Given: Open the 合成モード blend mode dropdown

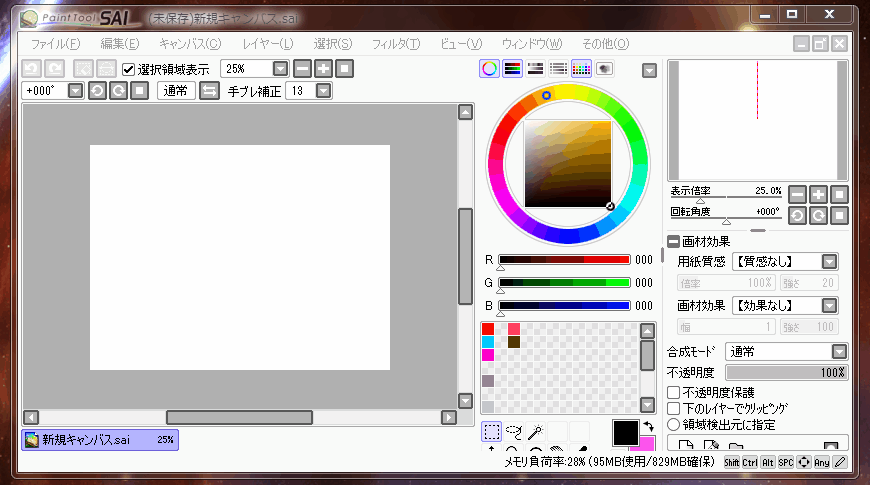Looking at the screenshot, I should (839, 351).
